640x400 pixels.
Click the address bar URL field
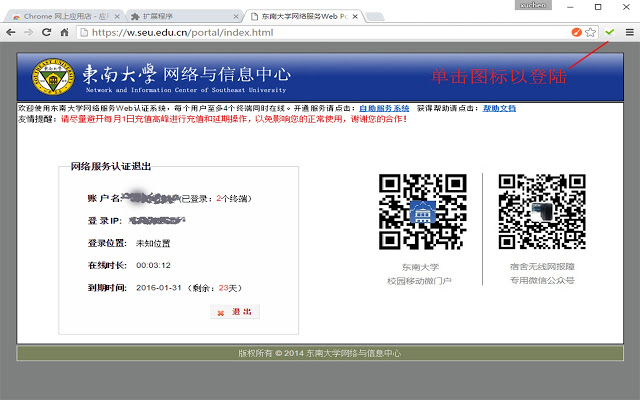tap(324, 32)
